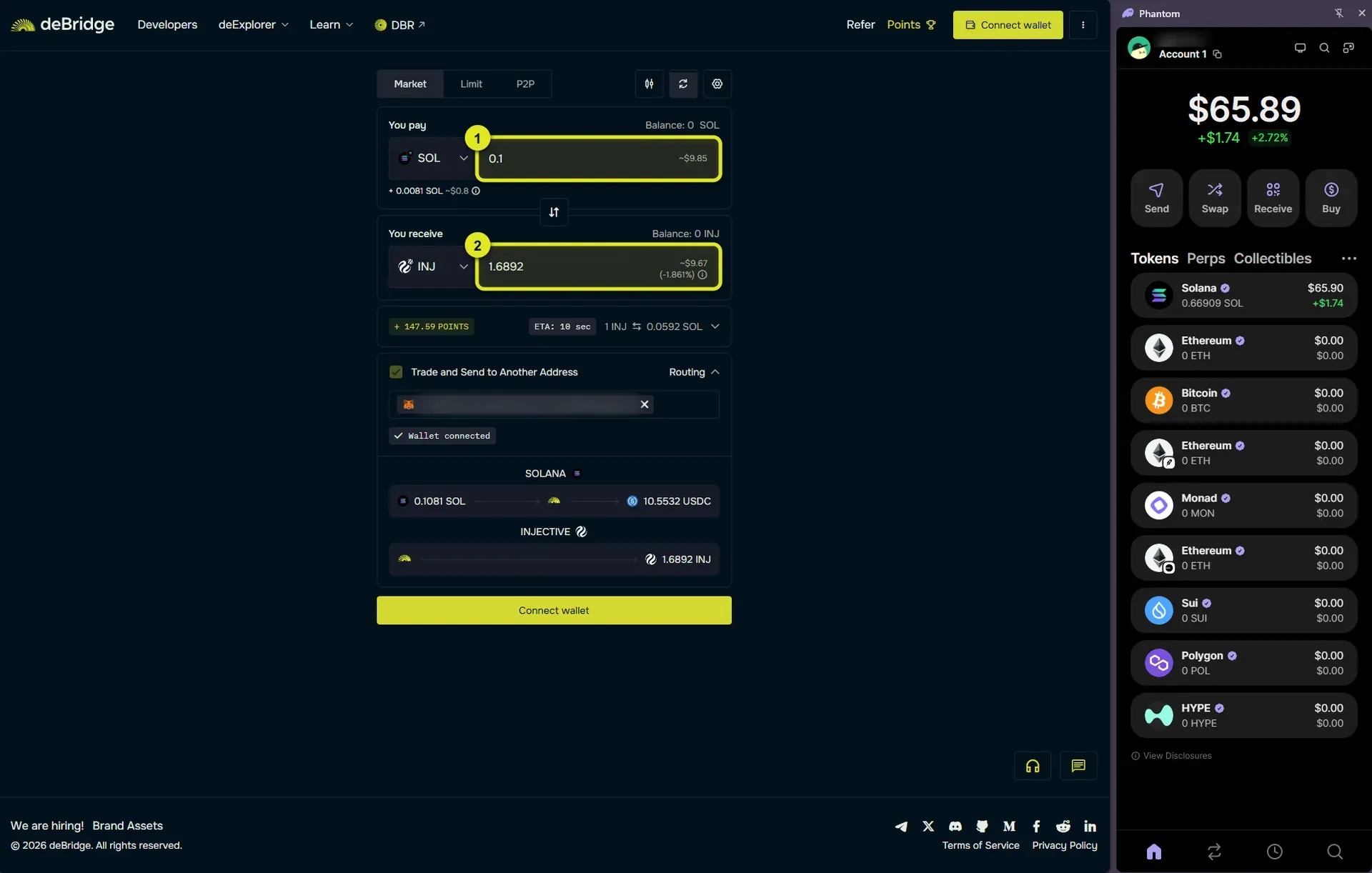Click the You receive amount field
Screen dimensions: 1372x873
598,266
